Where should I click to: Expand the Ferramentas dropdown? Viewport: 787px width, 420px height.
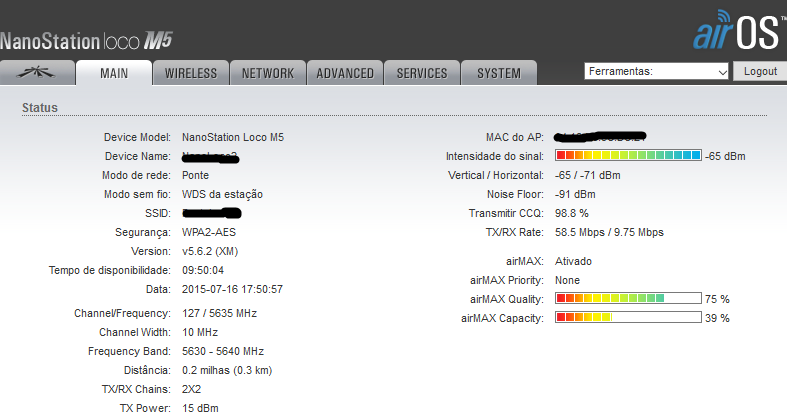[x=657, y=71]
